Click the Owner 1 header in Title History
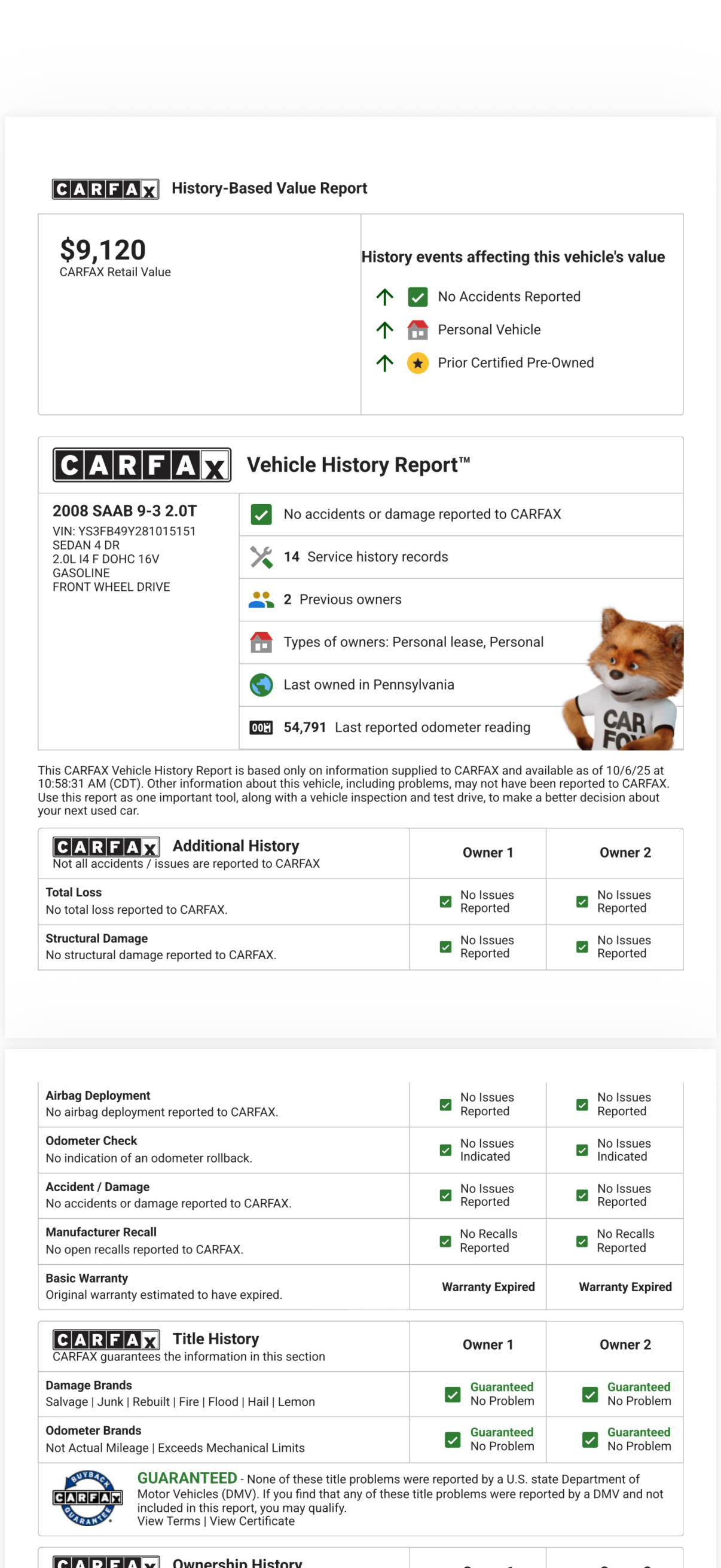 (487, 1344)
